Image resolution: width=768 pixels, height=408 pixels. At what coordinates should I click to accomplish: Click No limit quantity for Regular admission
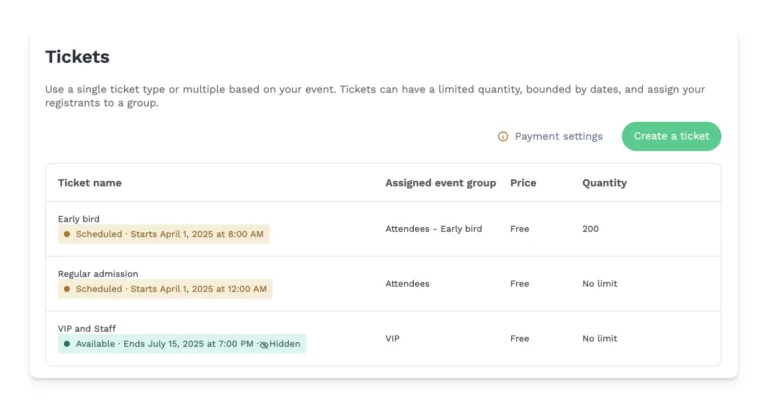pos(600,284)
